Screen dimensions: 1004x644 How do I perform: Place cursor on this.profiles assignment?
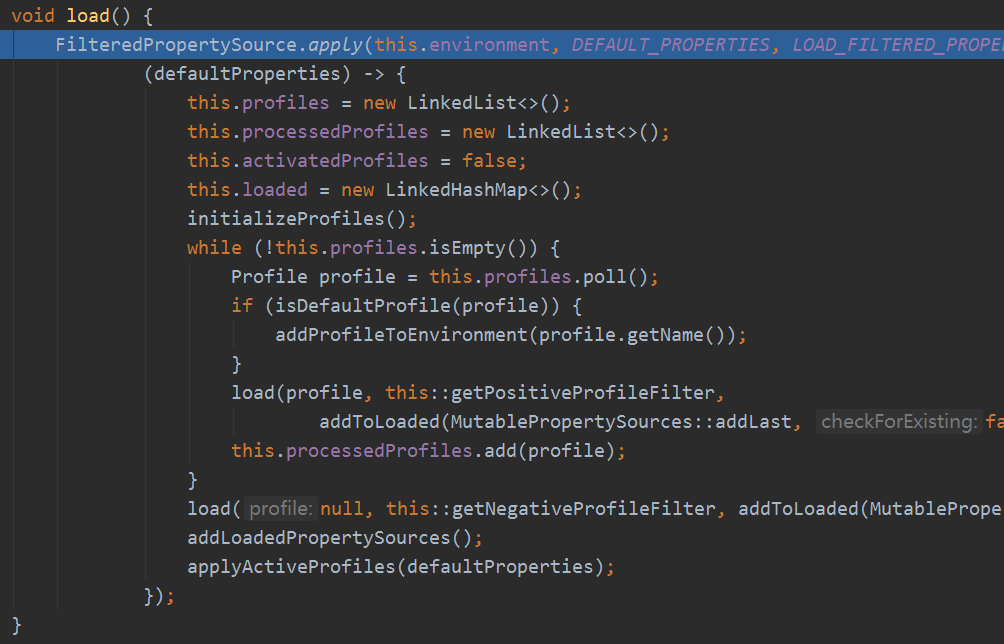click(x=258, y=102)
